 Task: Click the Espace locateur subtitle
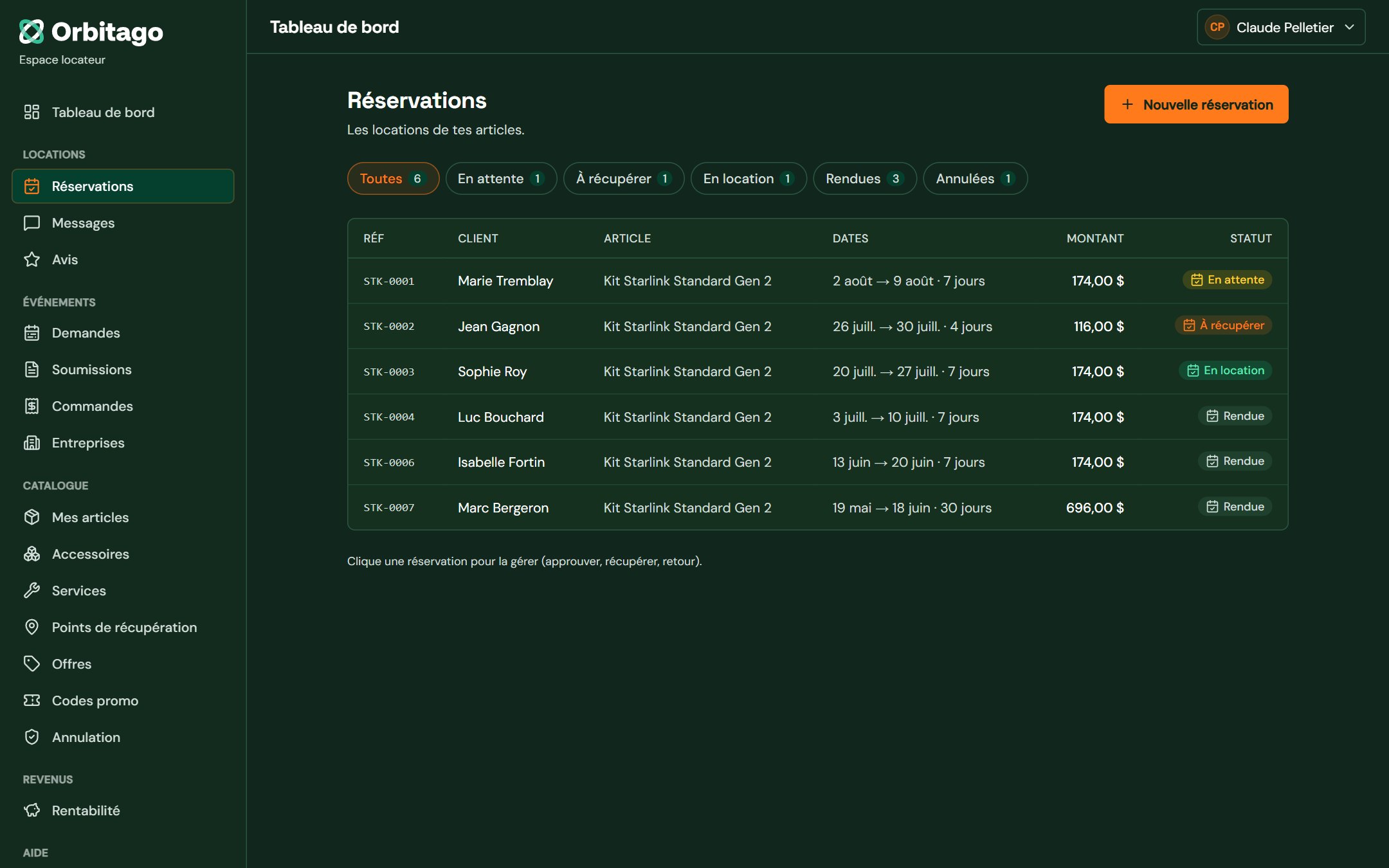click(62, 60)
